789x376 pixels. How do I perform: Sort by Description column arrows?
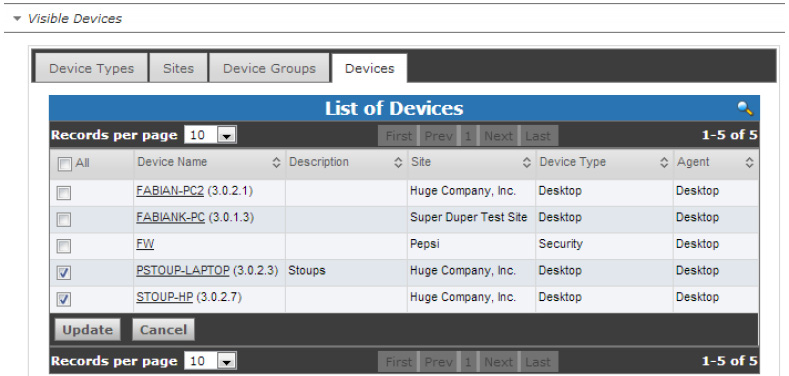coord(398,163)
